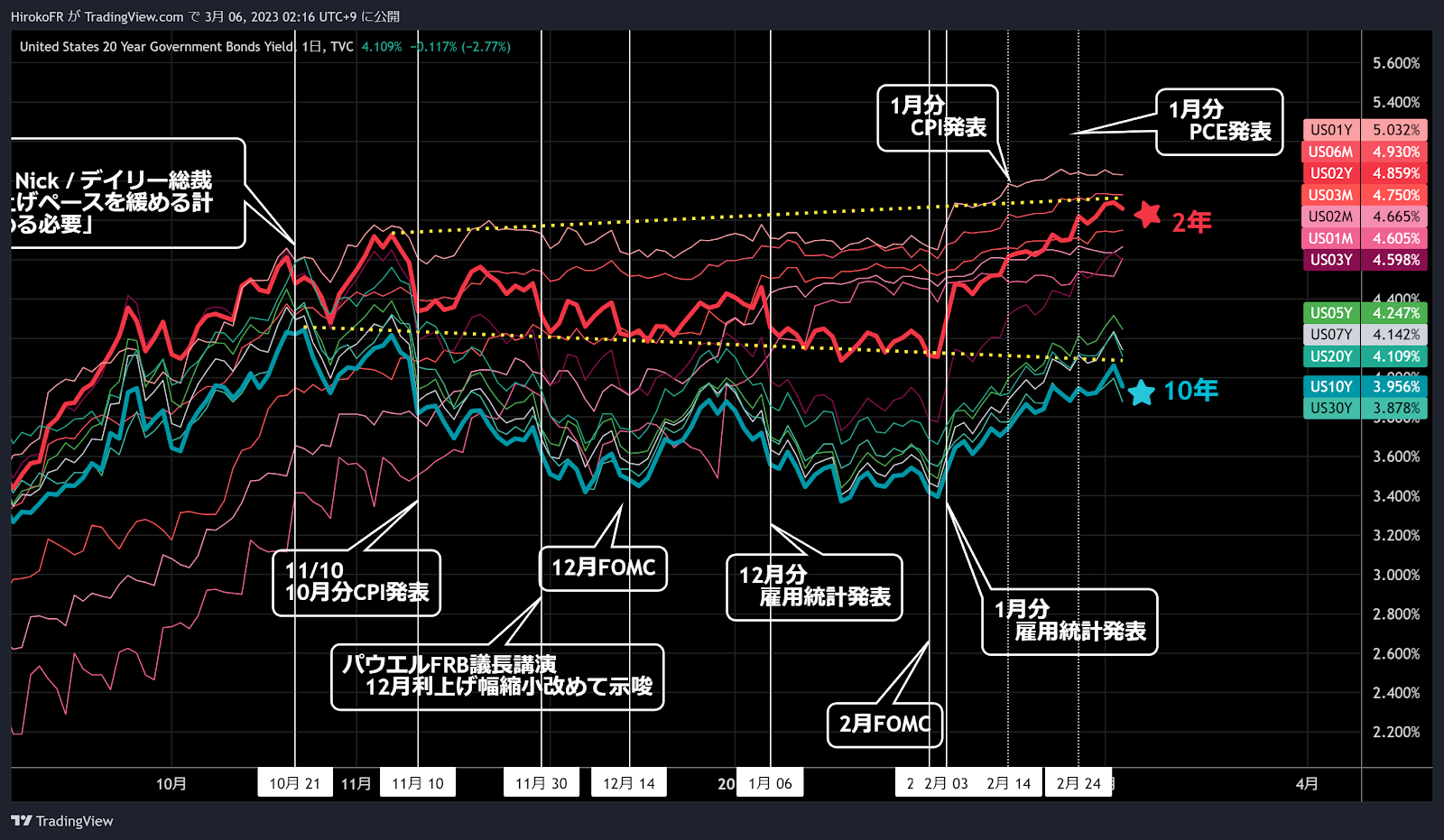This screenshot has height=840, width=1444.
Task: Click the Nick / デイリー総裁 annotation box
Action: (x=128, y=193)
